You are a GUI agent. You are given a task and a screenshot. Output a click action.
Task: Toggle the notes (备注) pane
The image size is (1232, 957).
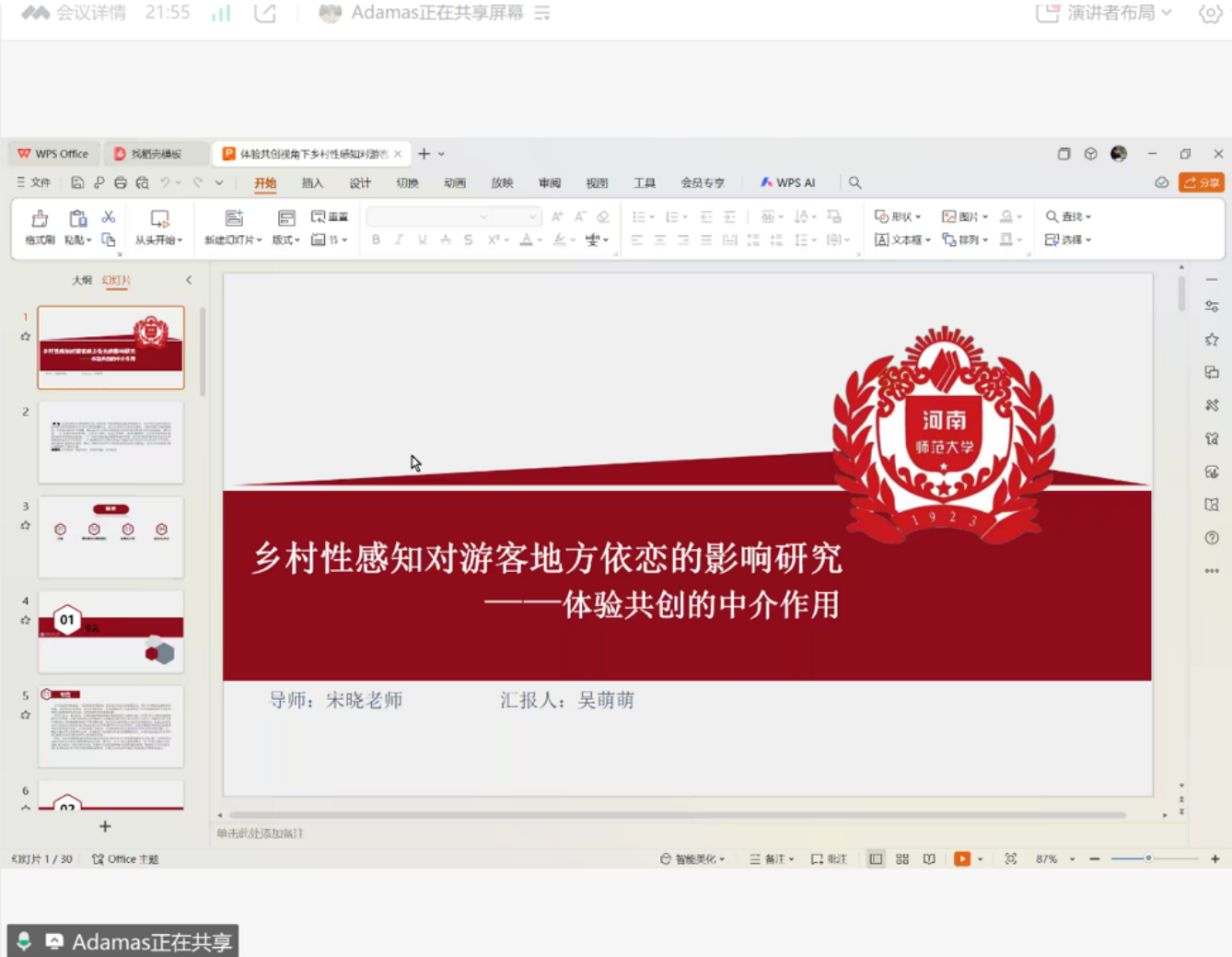pos(772,858)
